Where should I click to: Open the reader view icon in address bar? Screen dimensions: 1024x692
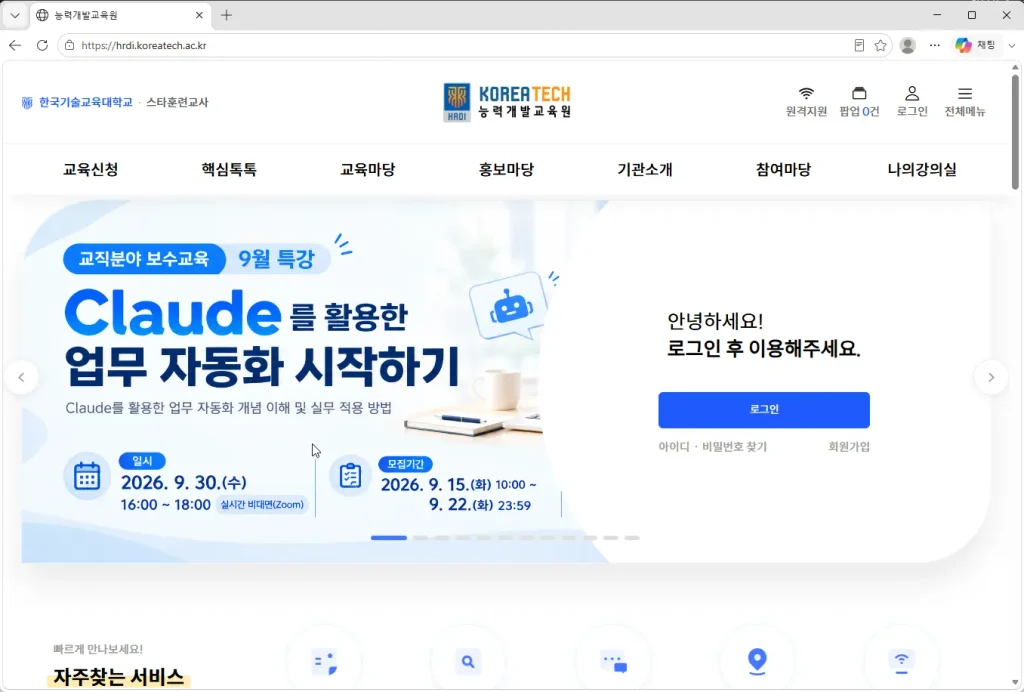(859, 45)
